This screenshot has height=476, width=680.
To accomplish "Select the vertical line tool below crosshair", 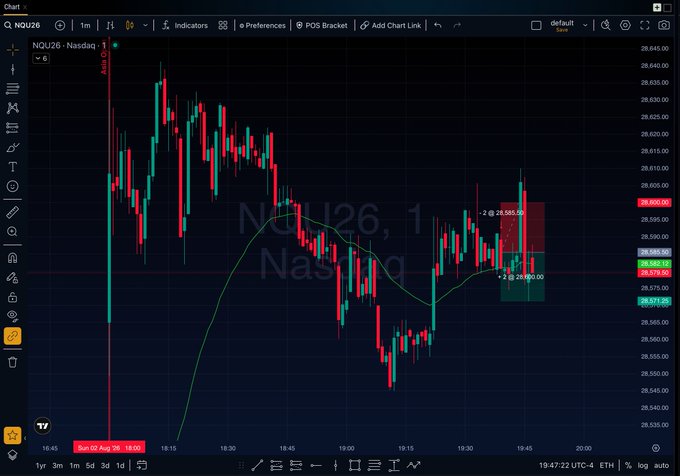I will click(x=13, y=69).
